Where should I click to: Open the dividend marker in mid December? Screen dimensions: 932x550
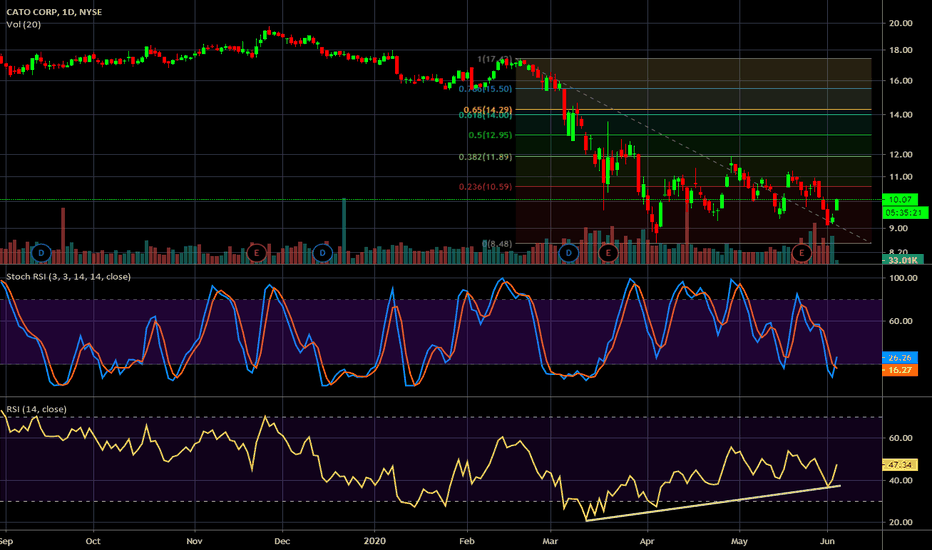[x=322, y=253]
